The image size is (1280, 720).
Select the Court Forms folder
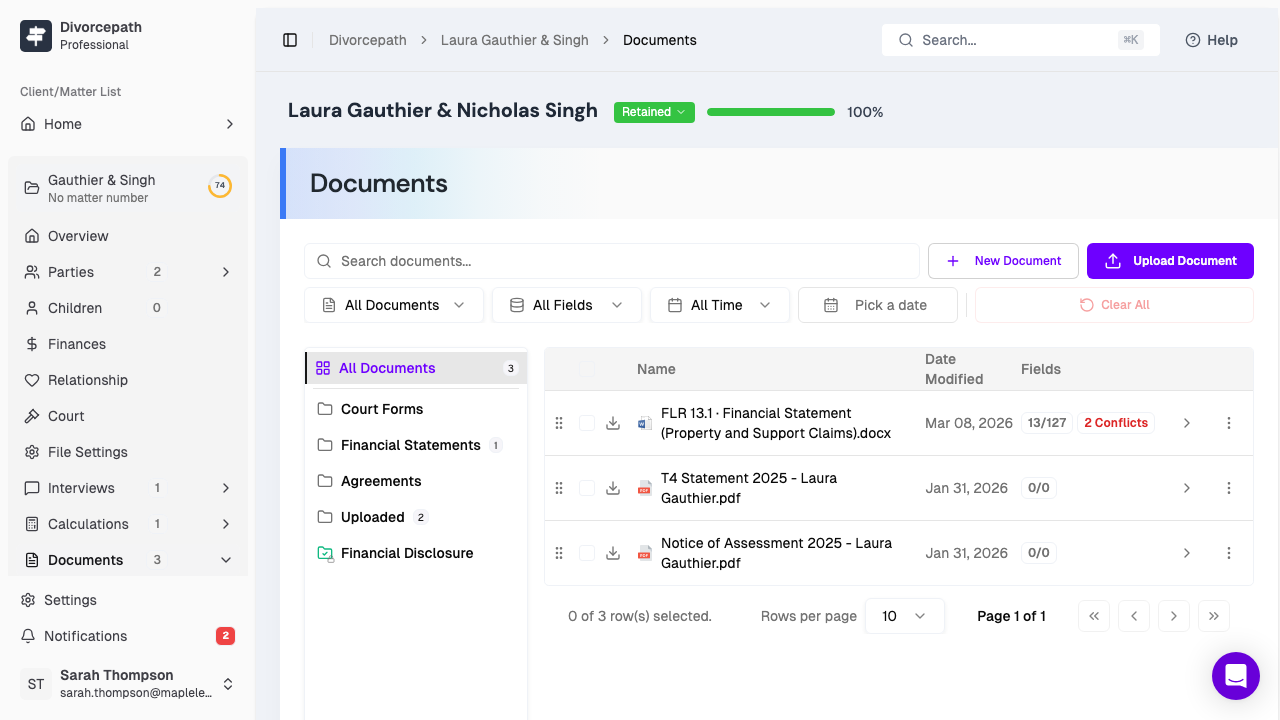(416, 409)
